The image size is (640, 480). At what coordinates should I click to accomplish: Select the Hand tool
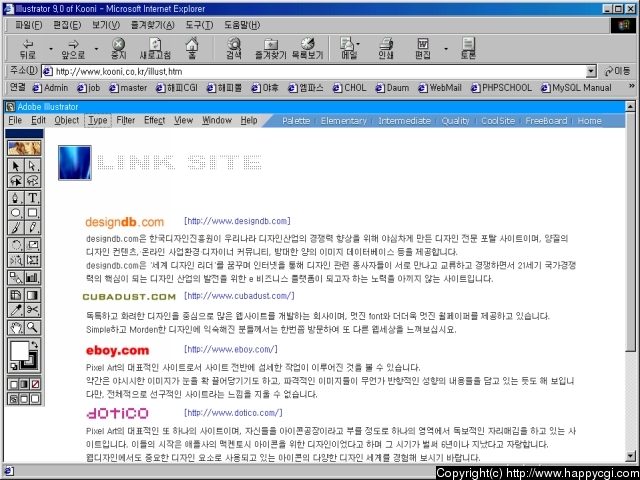coord(16,327)
